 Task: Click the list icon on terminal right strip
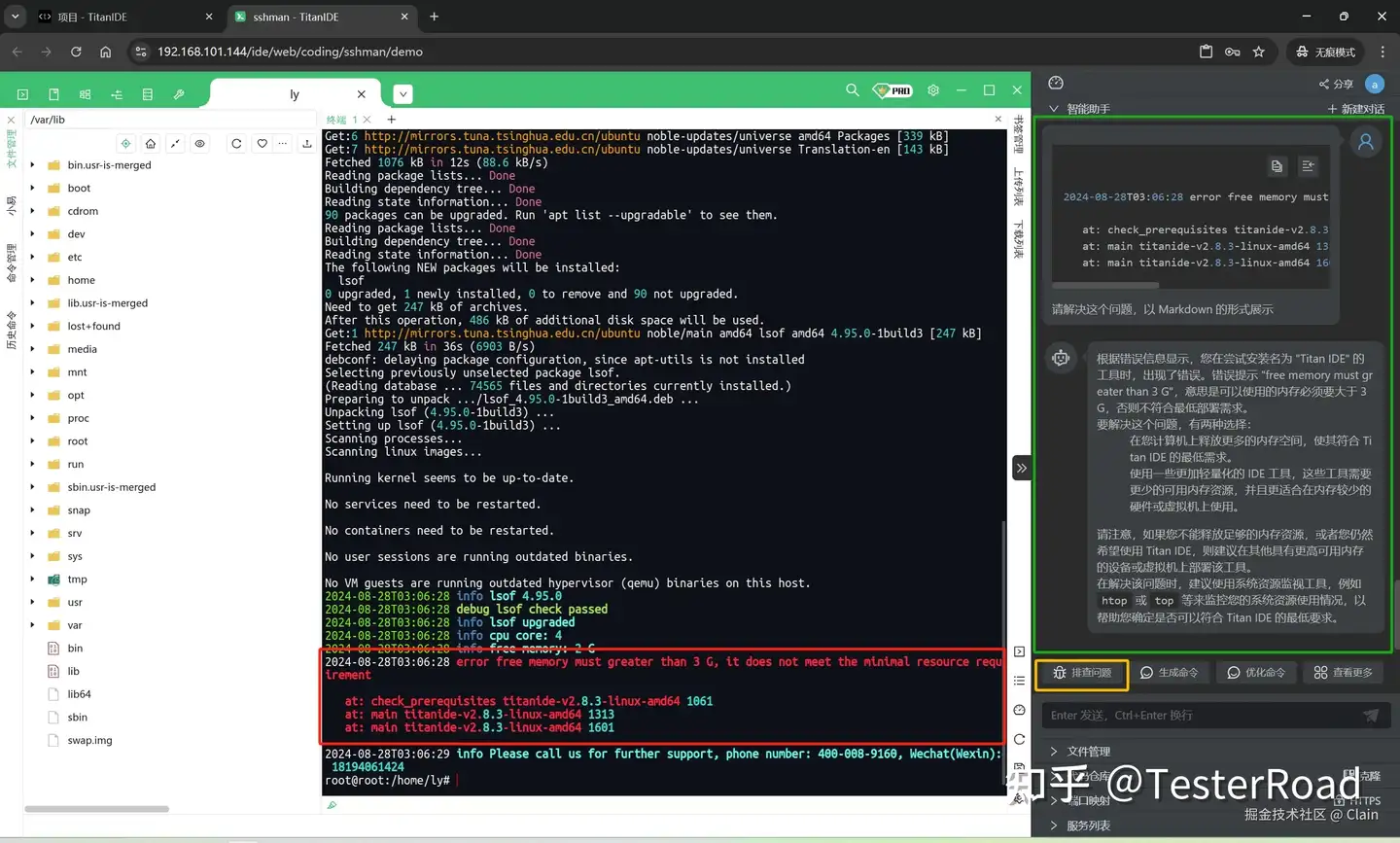pyautogui.click(x=1019, y=681)
